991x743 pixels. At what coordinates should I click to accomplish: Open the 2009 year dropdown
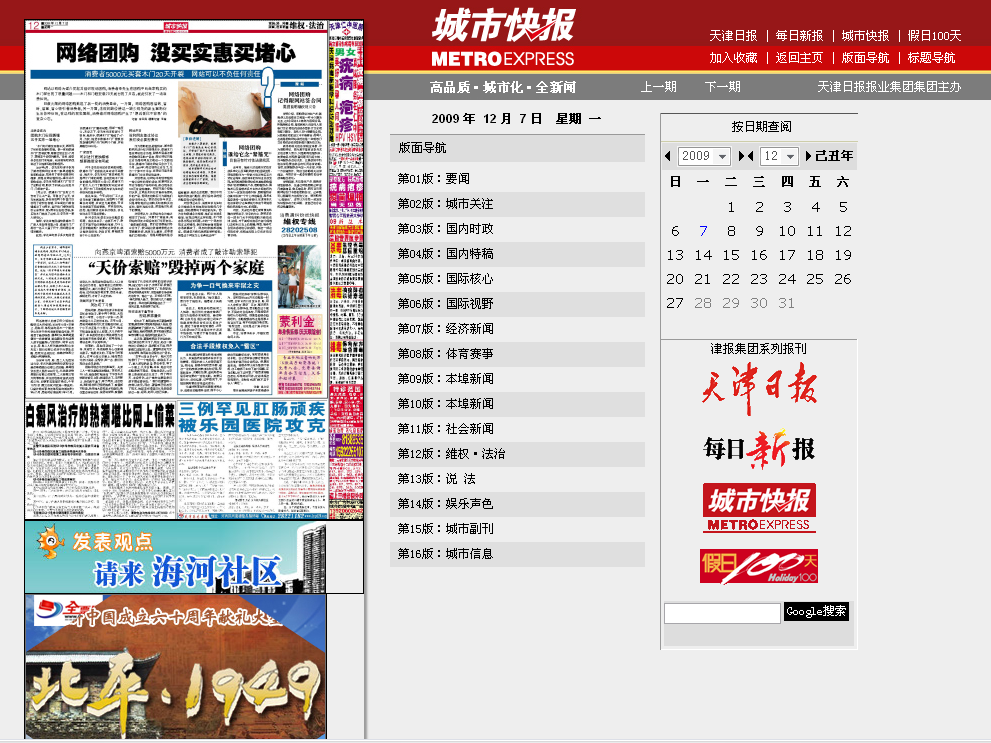(704, 156)
